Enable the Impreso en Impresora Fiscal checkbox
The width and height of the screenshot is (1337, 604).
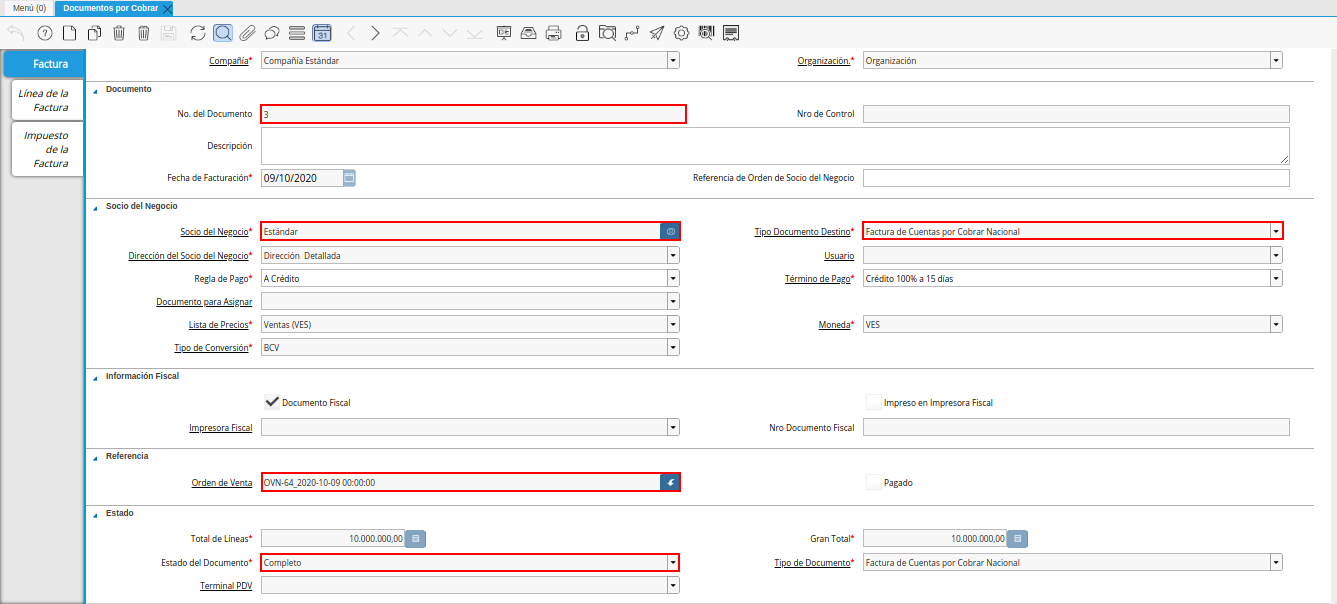tap(875, 402)
